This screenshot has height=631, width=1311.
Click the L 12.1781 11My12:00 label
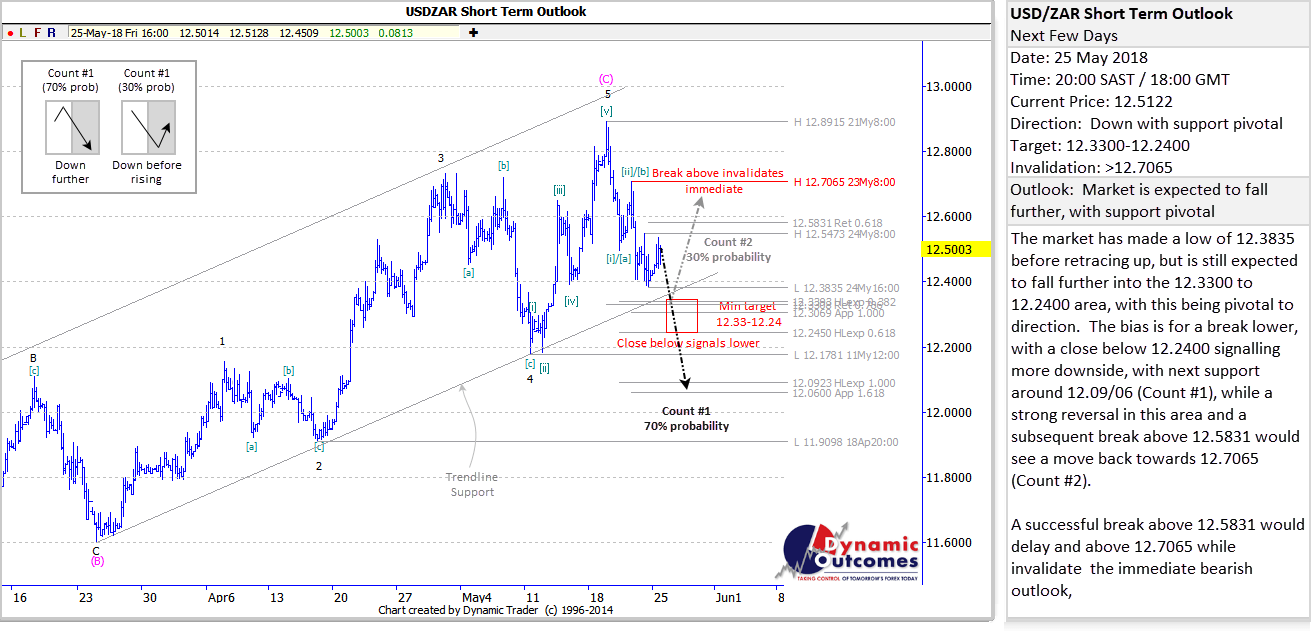(x=847, y=355)
